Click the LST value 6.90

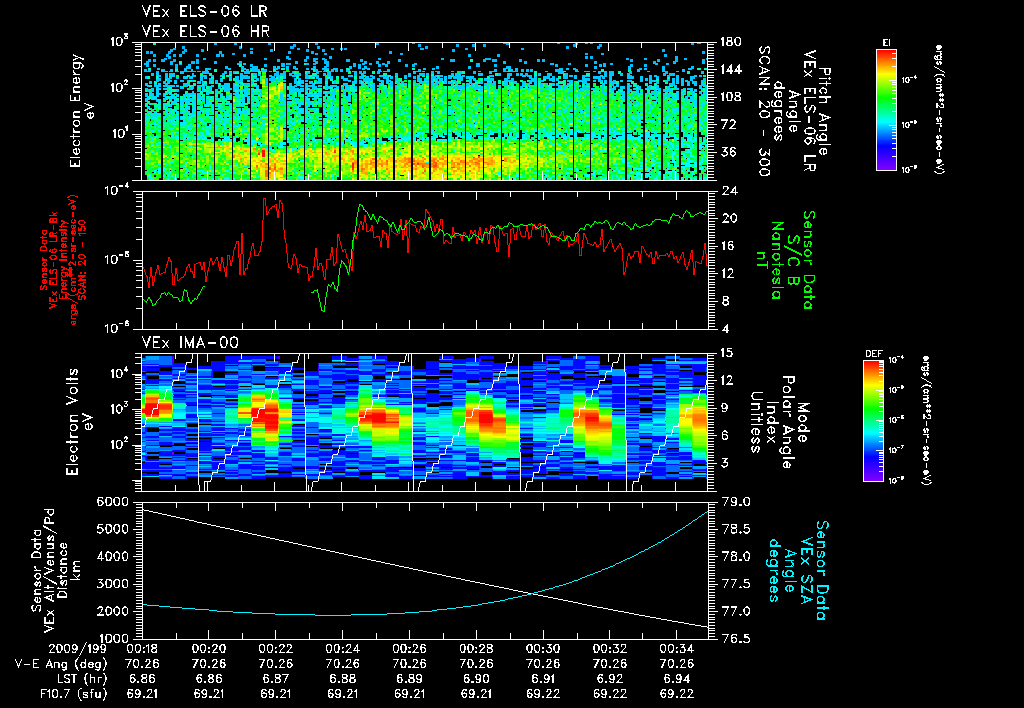(x=475, y=679)
